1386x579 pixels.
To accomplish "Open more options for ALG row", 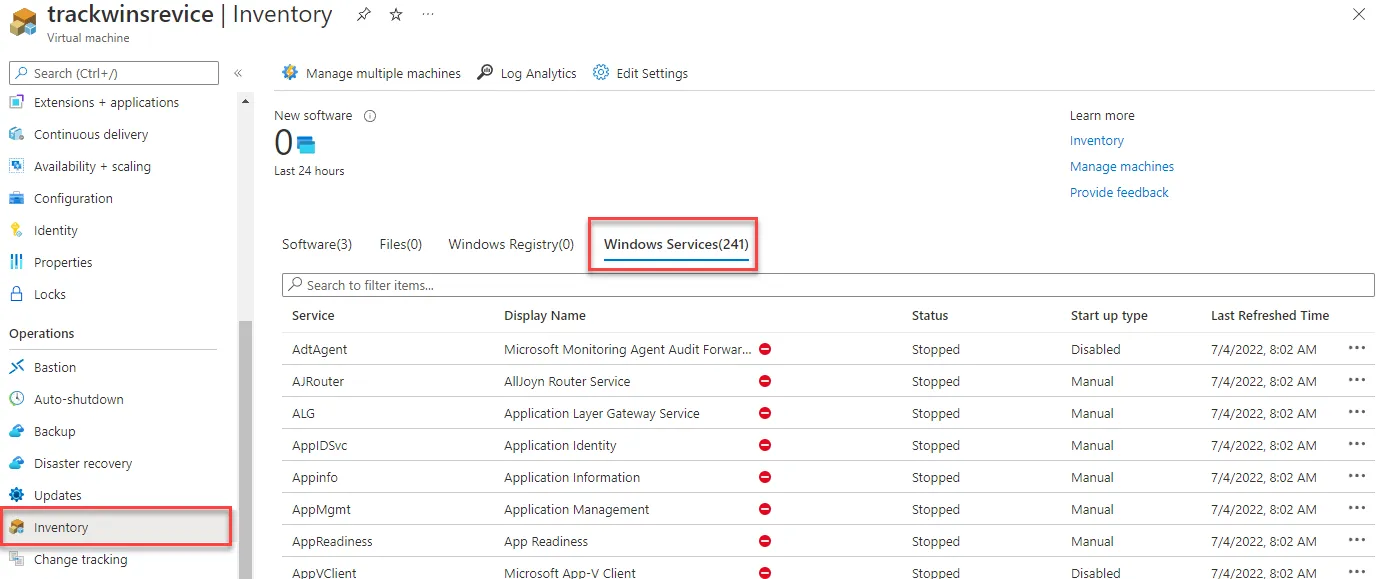I will [1357, 412].
